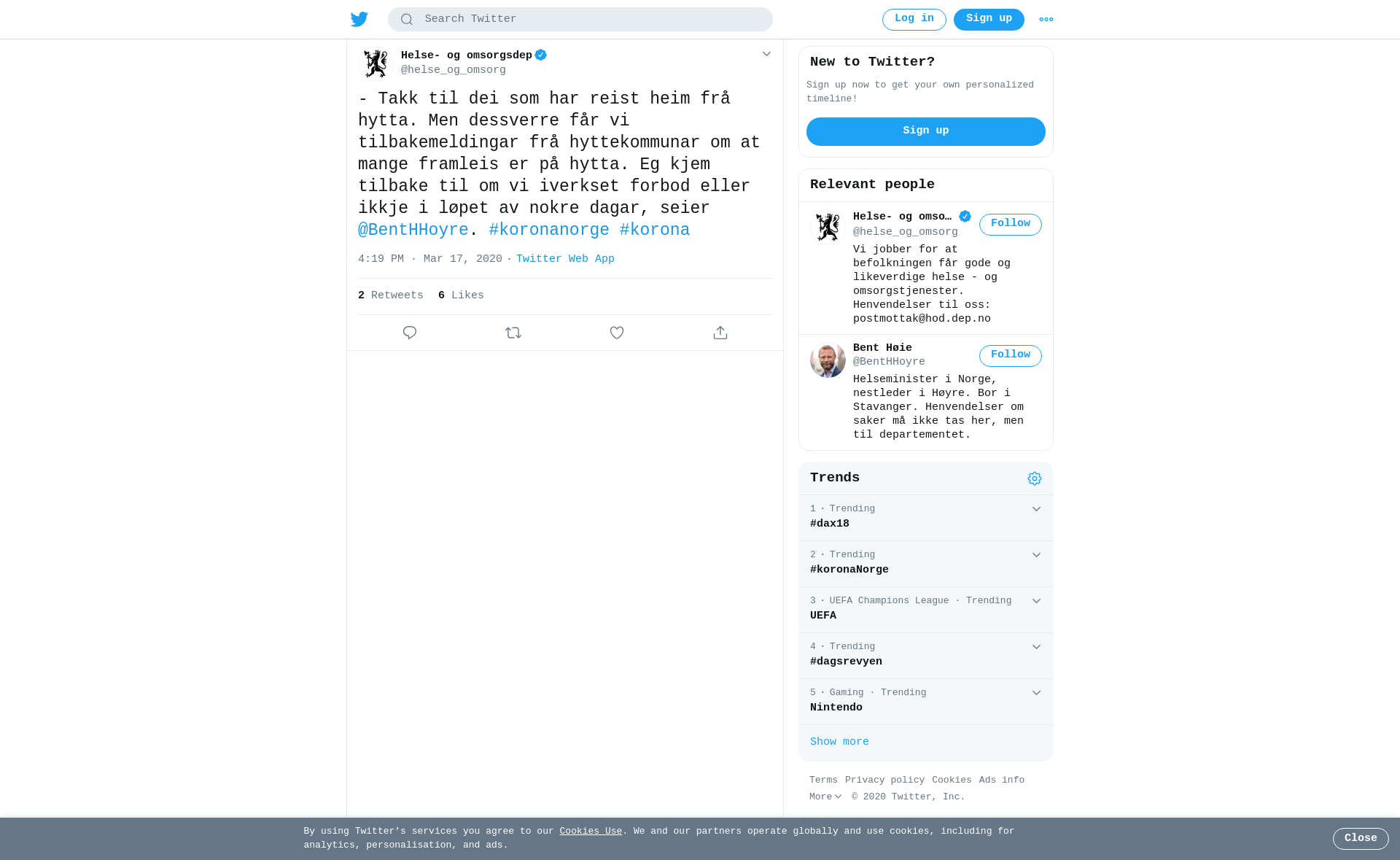The image size is (1400, 860).
Task: Open the share tweet icon
Action: (x=720, y=333)
